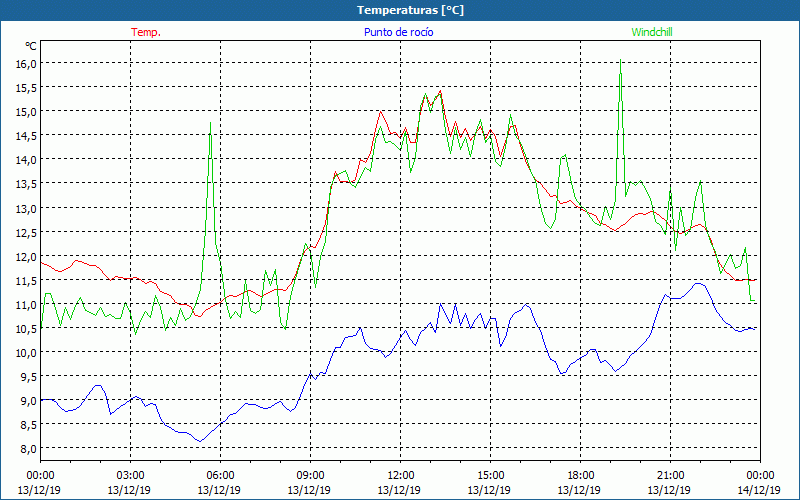Click the 14/12/19 date label

tap(760, 490)
